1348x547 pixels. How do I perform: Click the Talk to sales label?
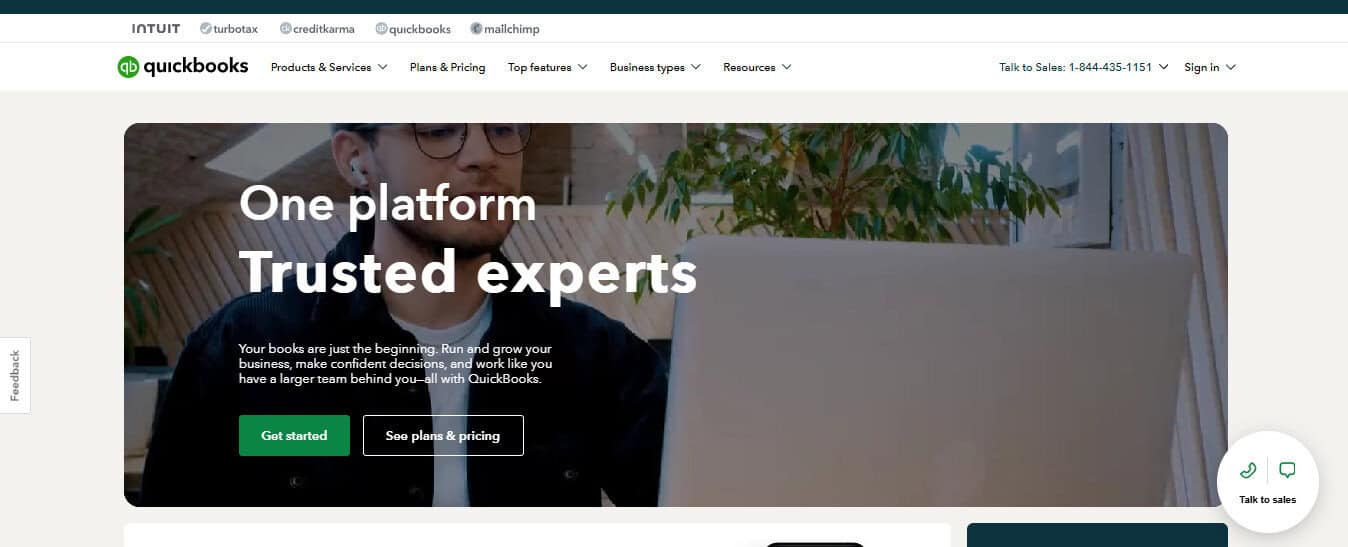click(1267, 499)
